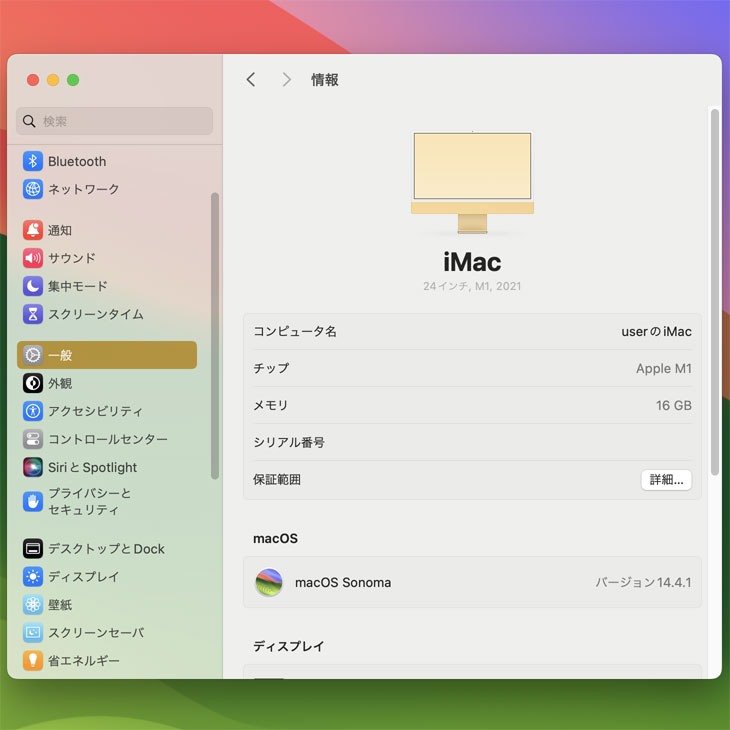Image resolution: width=730 pixels, height=730 pixels.
Task: Click the computer name "userのiMac"
Action: coord(656,331)
